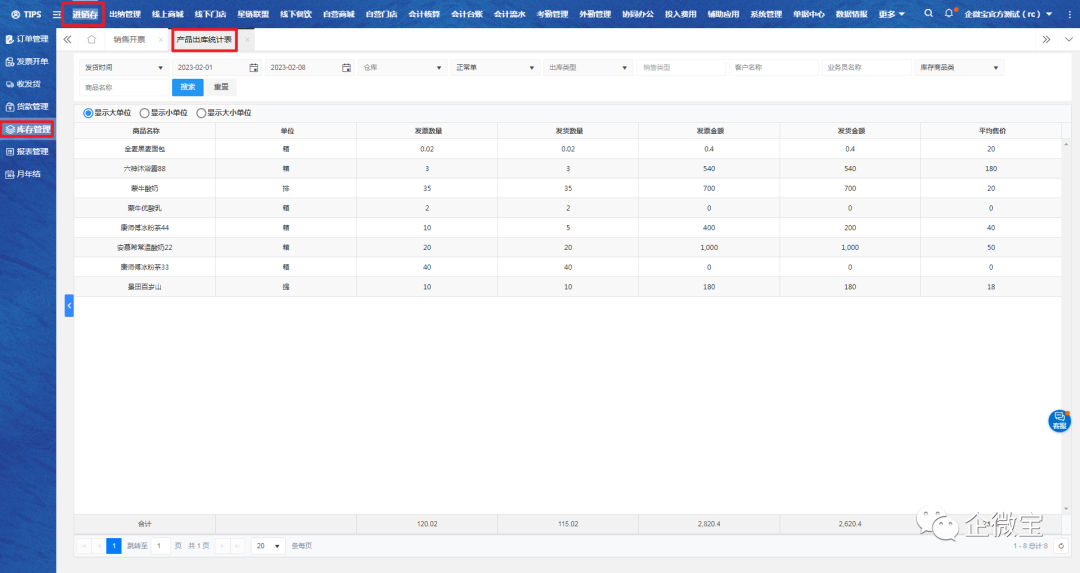The height and width of the screenshot is (573, 1080).
Task: Select 显示小单位 radio option
Action: click(x=145, y=113)
